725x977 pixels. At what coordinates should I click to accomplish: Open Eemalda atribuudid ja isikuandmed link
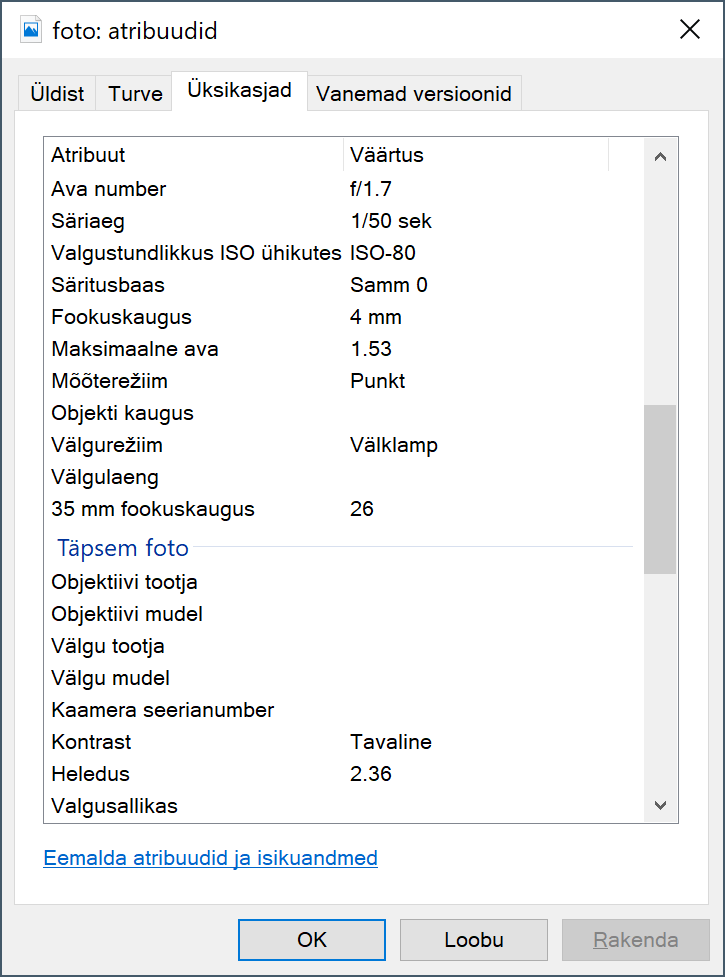pos(210,858)
